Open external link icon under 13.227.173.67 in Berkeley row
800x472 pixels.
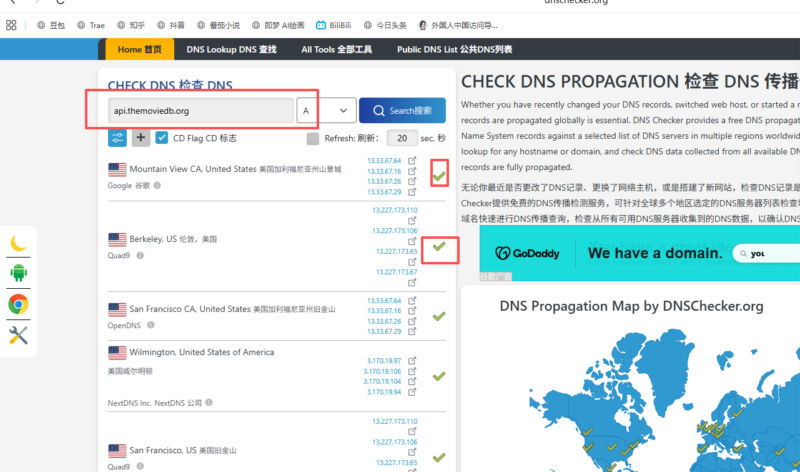[412, 282]
